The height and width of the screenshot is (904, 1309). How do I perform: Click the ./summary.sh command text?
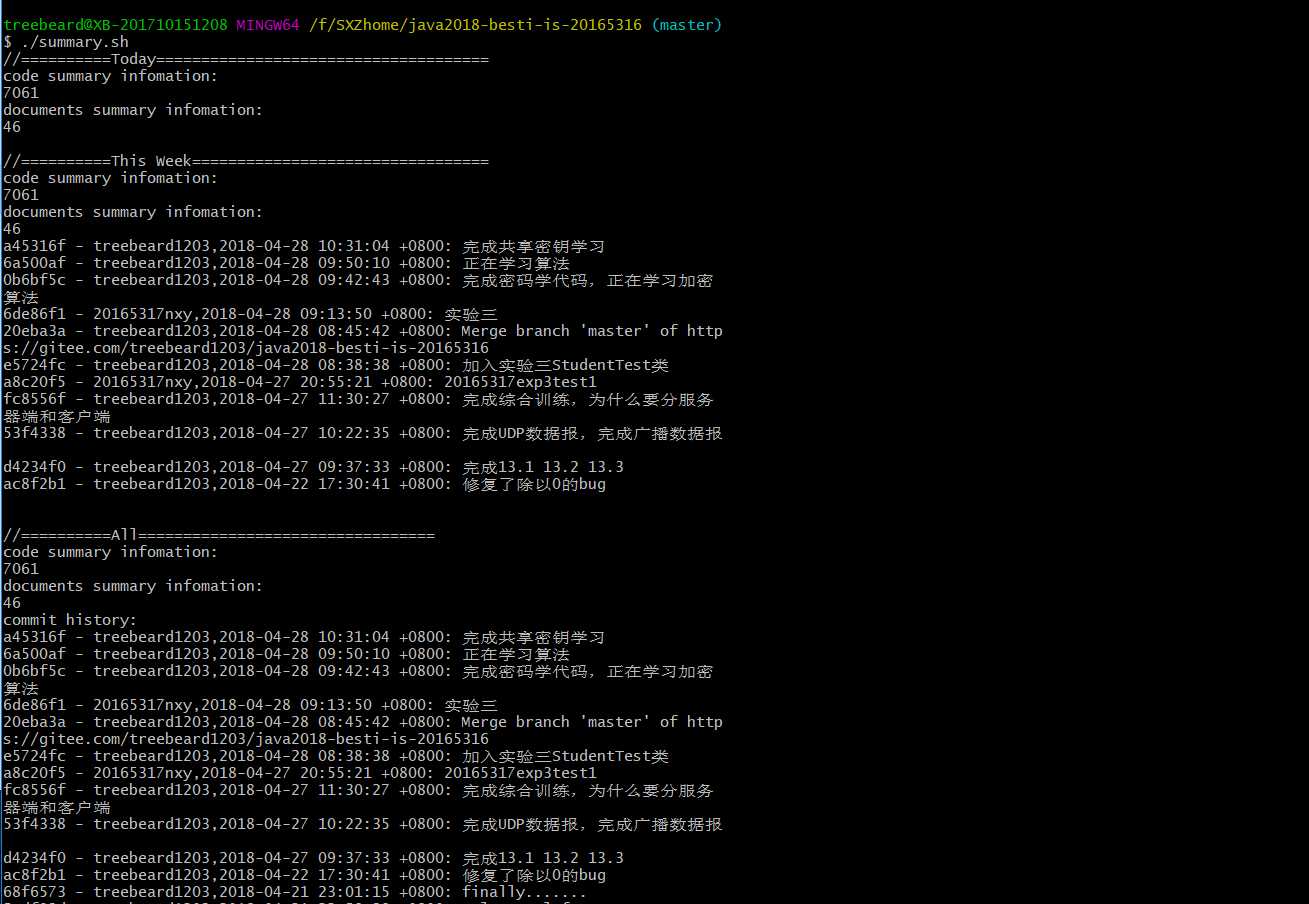[x=74, y=42]
